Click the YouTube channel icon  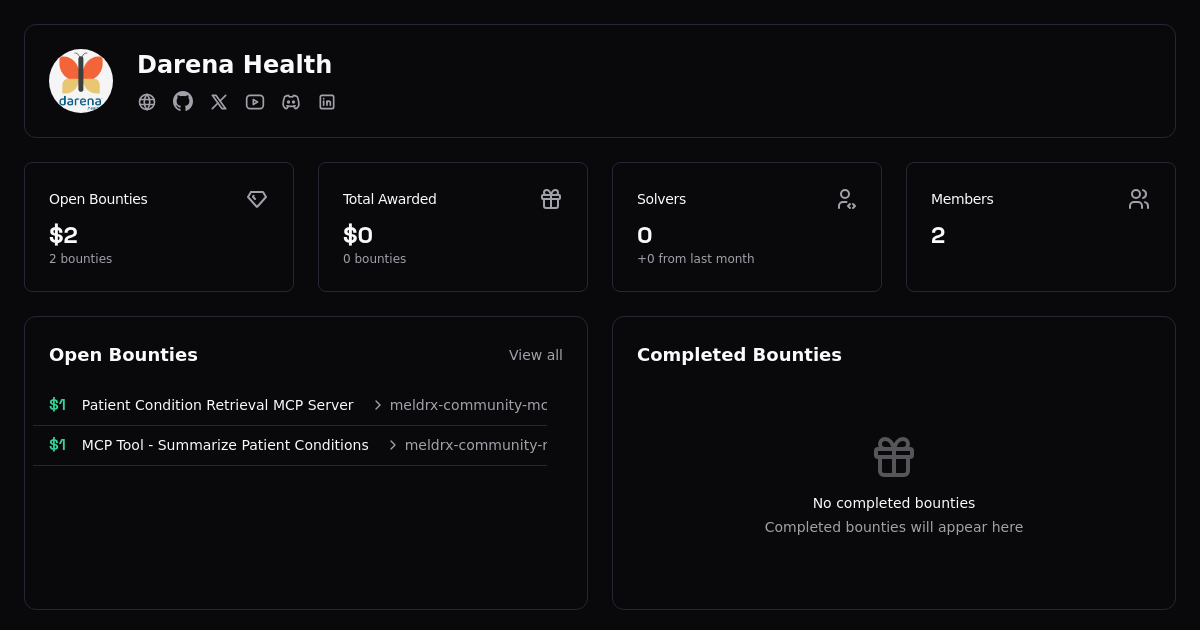click(x=255, y=102)
